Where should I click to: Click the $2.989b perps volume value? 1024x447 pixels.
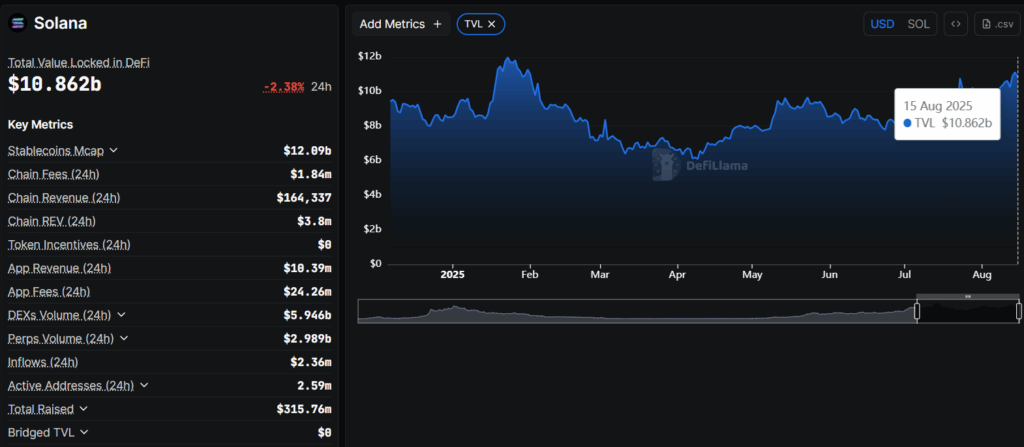click(307, 339)
